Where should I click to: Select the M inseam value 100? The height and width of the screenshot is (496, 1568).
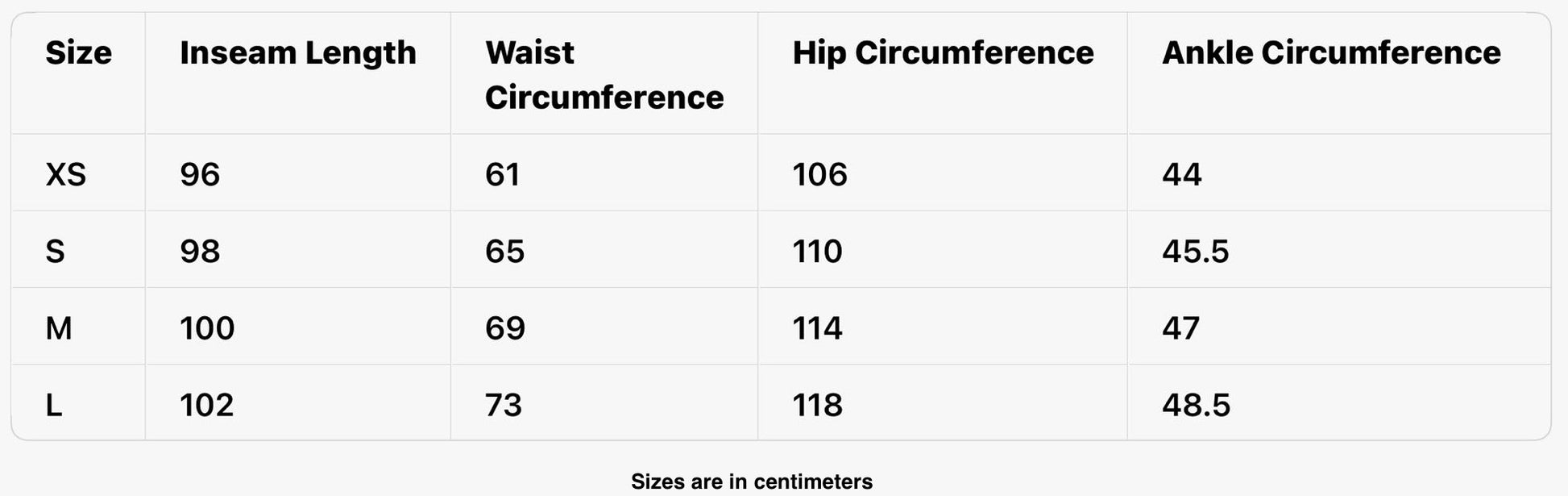coord(207,328)
